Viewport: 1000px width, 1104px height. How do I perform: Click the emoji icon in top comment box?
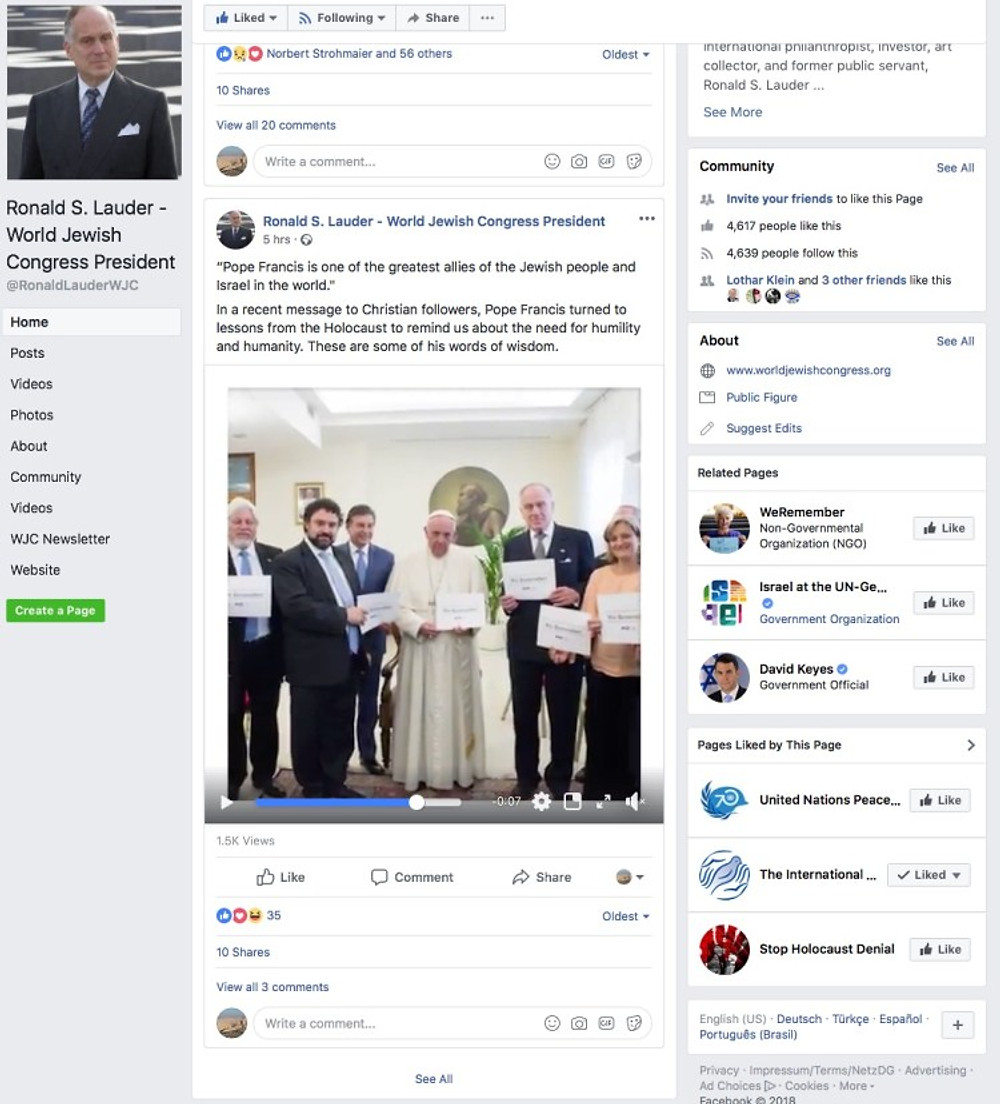pos(552,161)
